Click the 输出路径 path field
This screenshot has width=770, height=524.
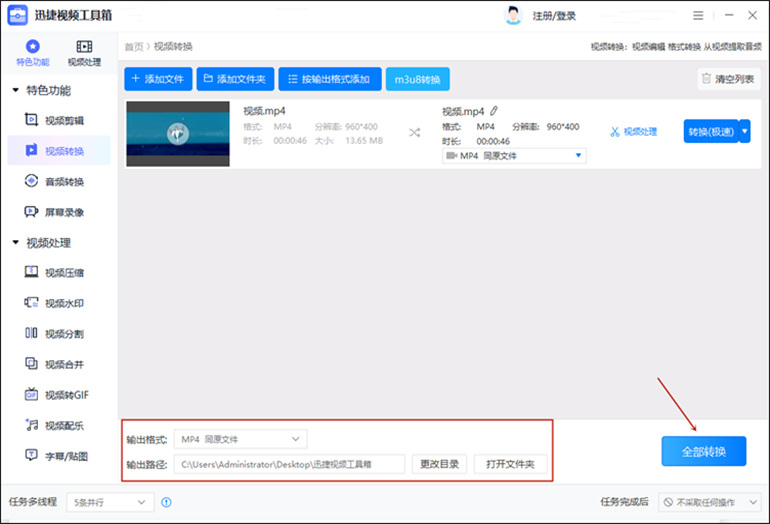pyautogui.click(x=289, y=464)
